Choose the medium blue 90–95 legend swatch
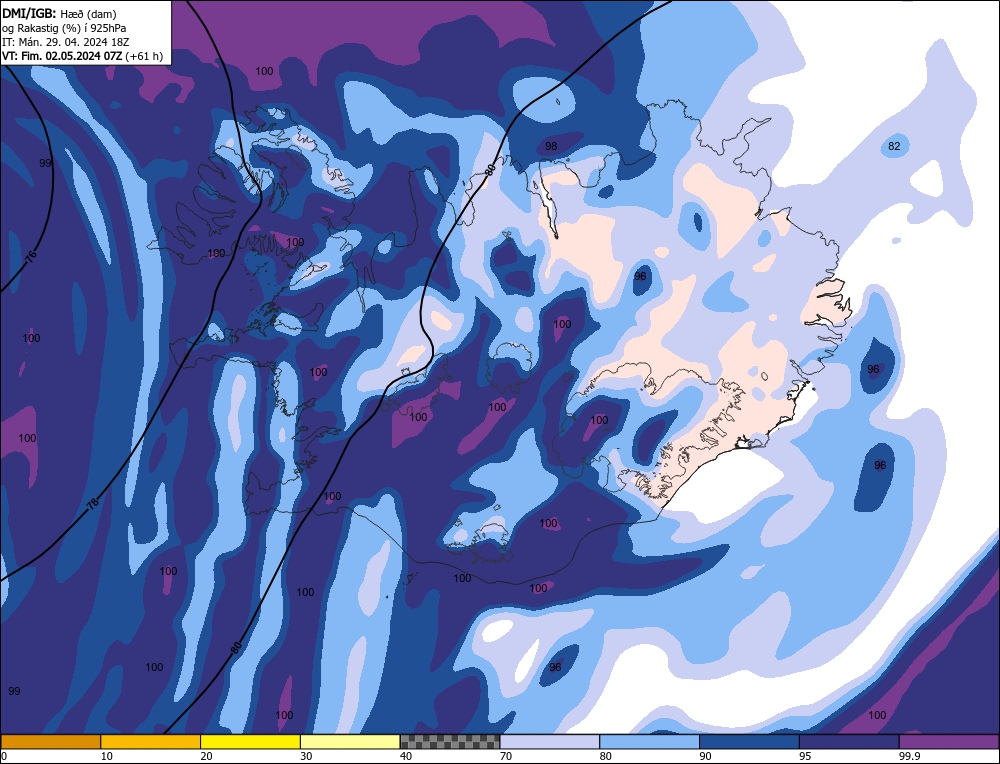 (x=749, y=741)
